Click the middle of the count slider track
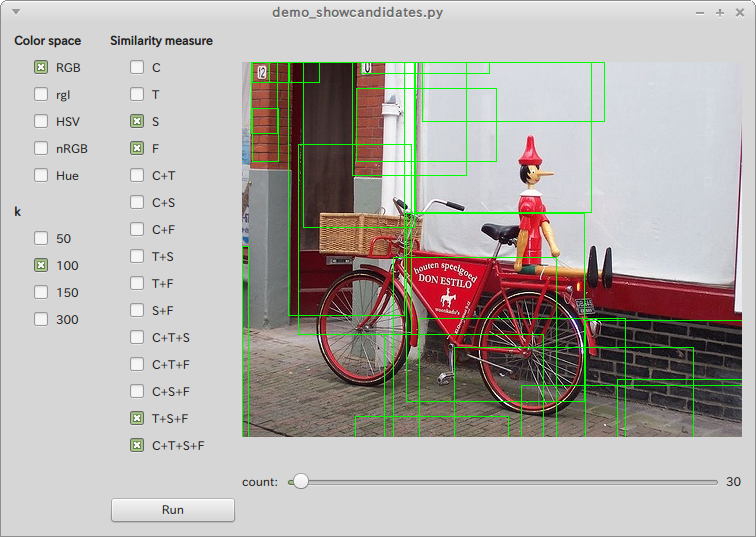Image resolution: width=756 pixels, height=537 pixels. [503, 482]
